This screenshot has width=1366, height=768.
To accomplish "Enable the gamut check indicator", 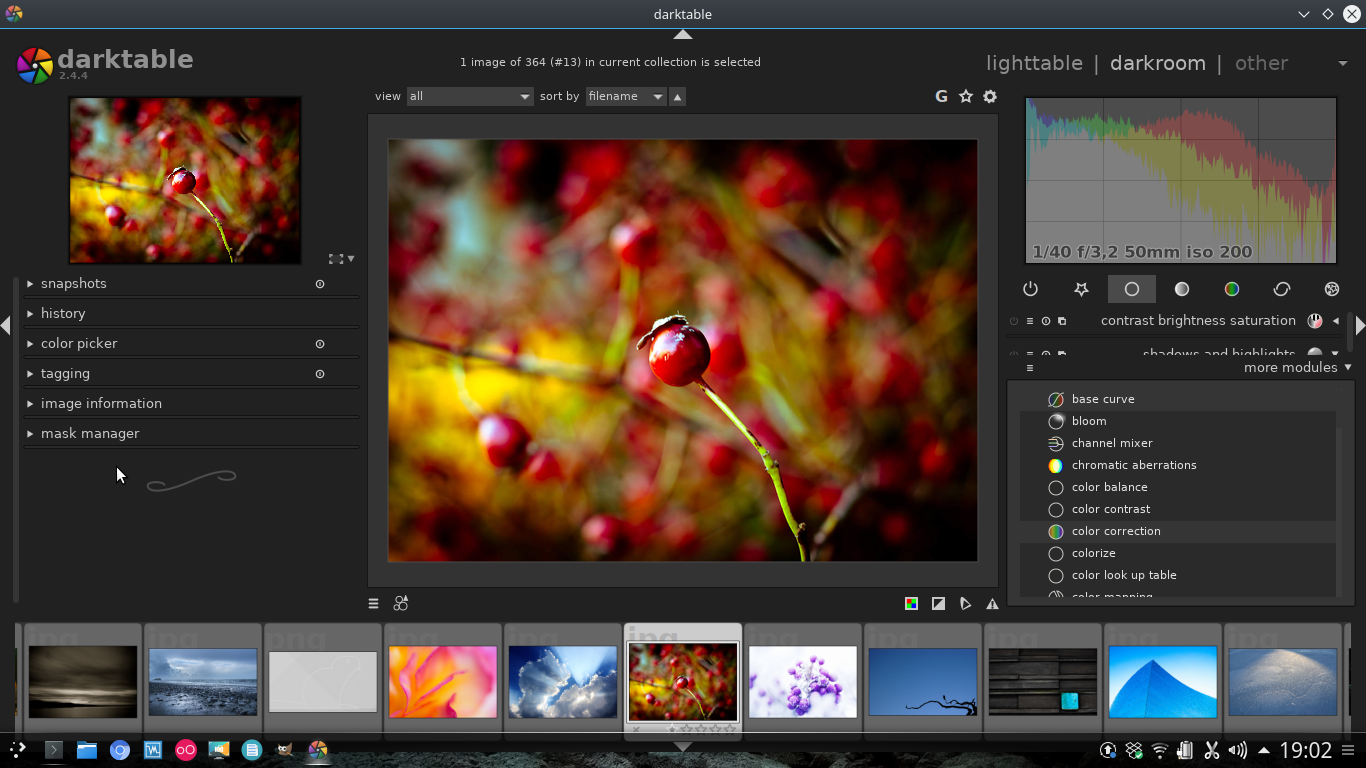I will point(991,603).
